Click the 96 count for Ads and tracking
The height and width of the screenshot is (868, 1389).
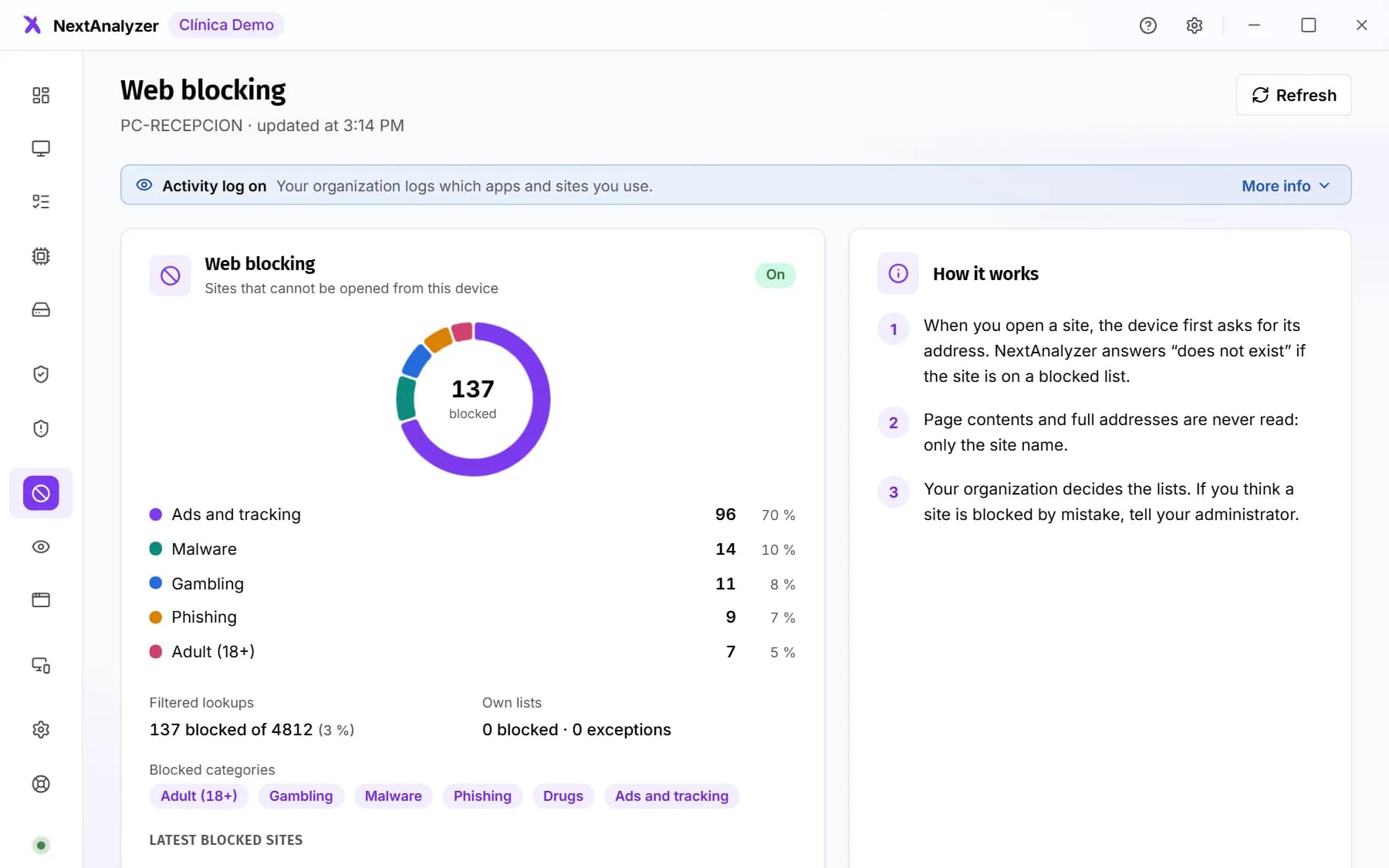(725, 515)
